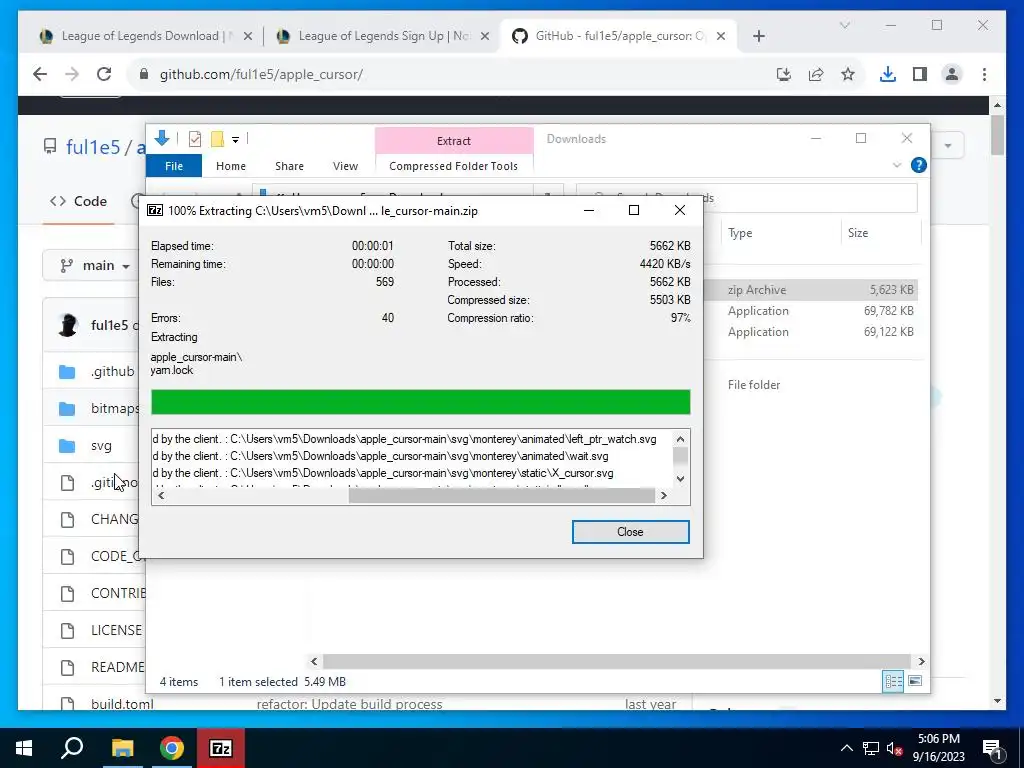Open Chrome downloads icon

pyautogui.click(x=888, y=74)
